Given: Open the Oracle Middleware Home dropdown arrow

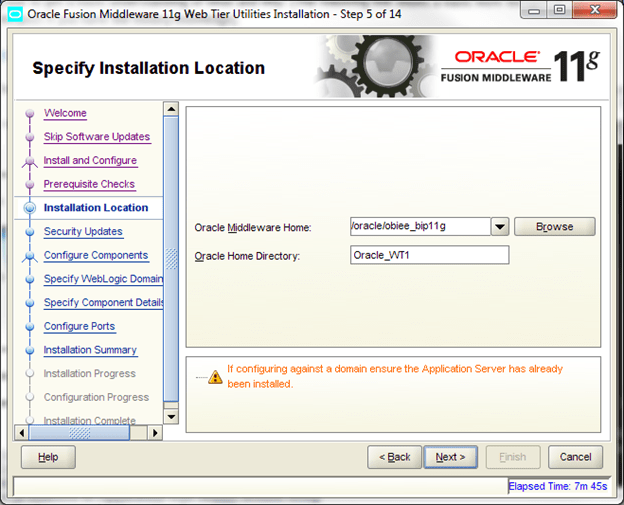Looking at the screenshot, I should [501, 227].
